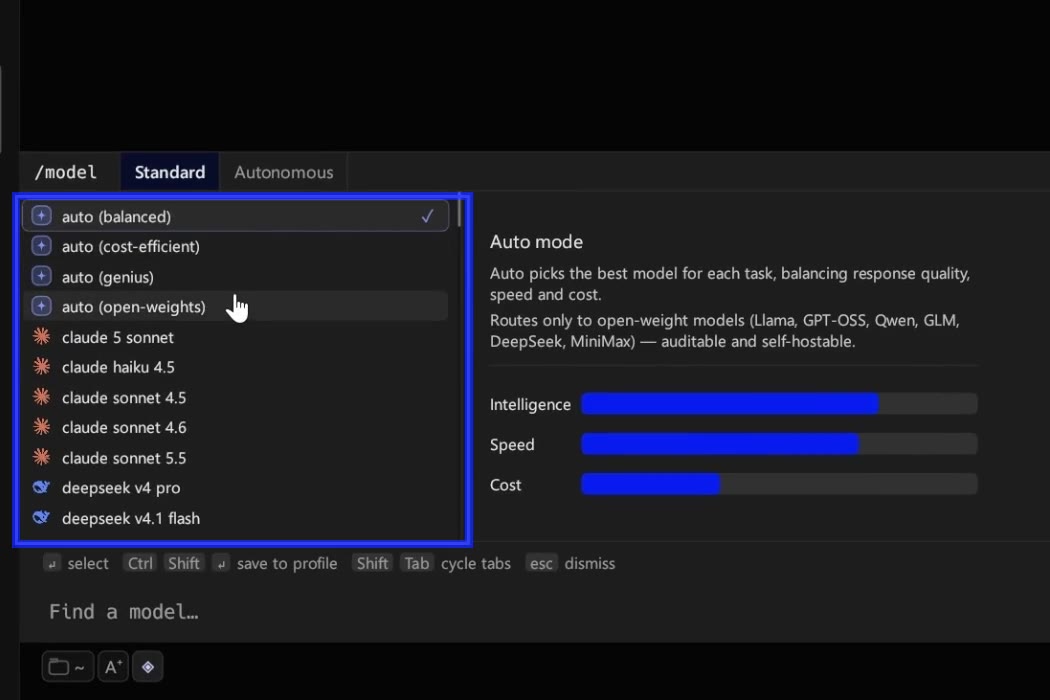Pick deepseek v4.1 flash model
The height and width of the screenshot is (700, 1050).
pyautogui.click(x=236, y=518)
